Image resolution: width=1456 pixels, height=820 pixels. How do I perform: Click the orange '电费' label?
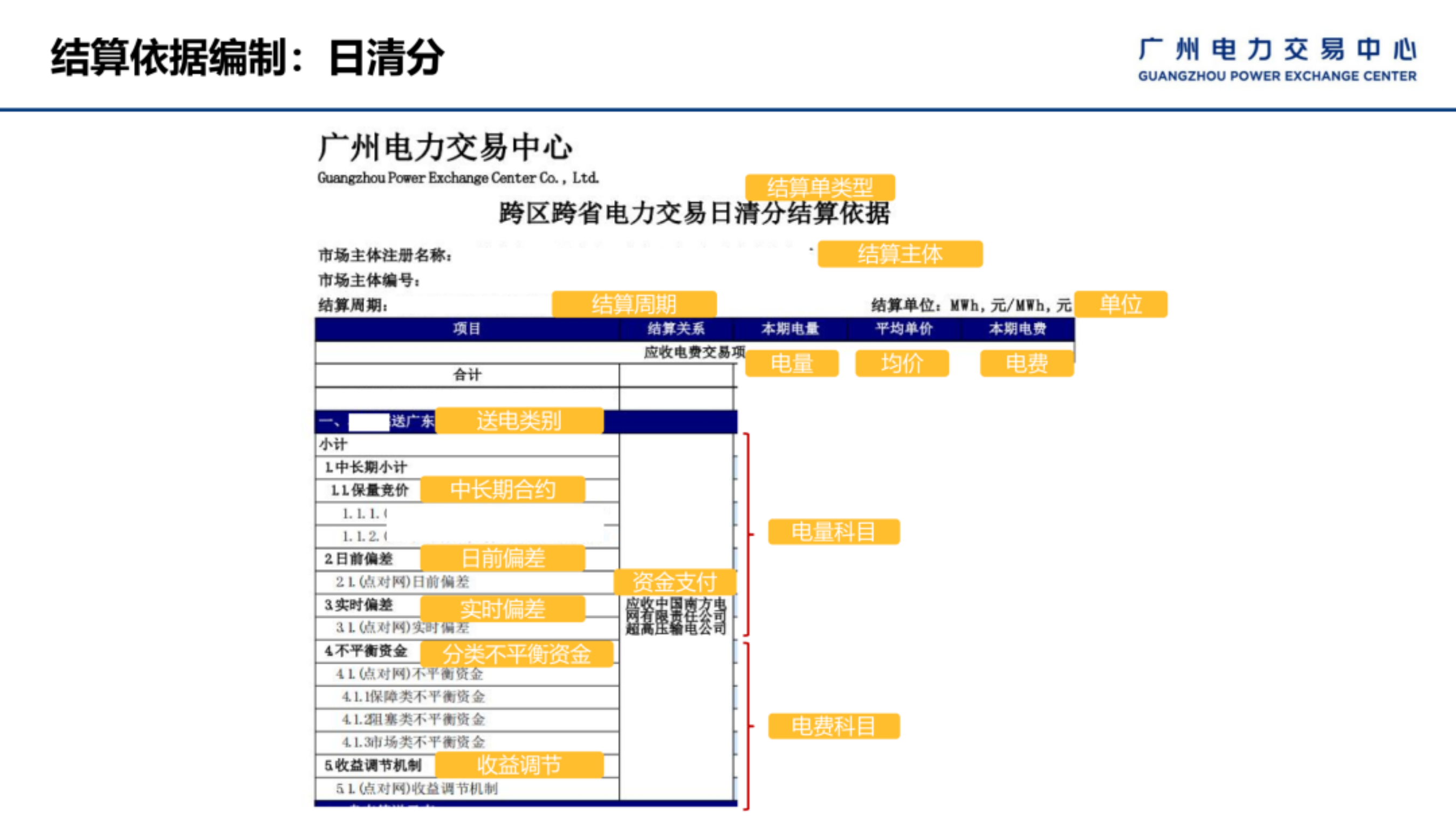pyautogui.click(x=1027, y=363)
